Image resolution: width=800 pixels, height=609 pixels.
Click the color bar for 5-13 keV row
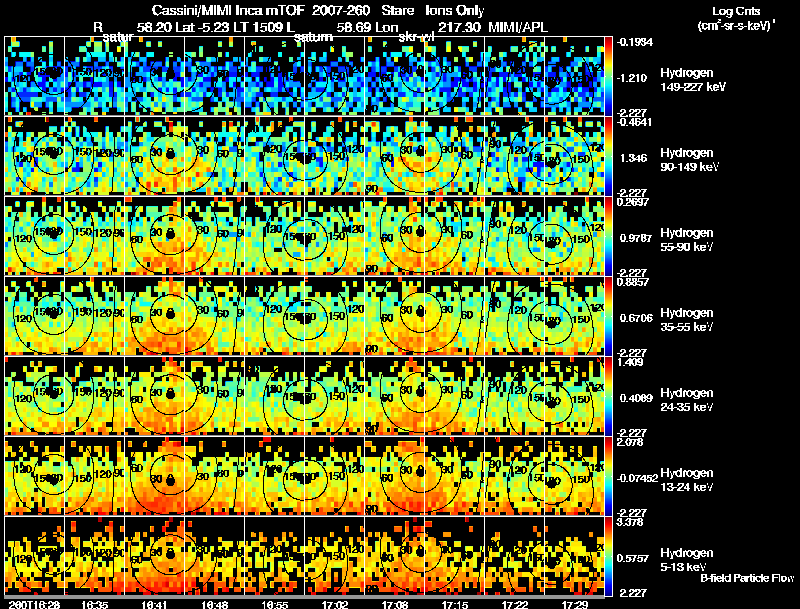[x=608, y=556]
